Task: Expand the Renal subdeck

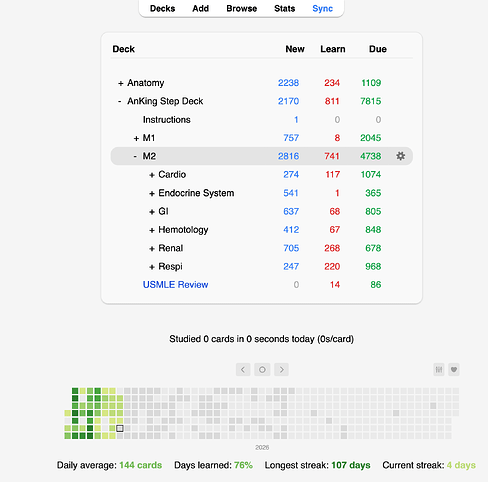Action: [152, 249]
